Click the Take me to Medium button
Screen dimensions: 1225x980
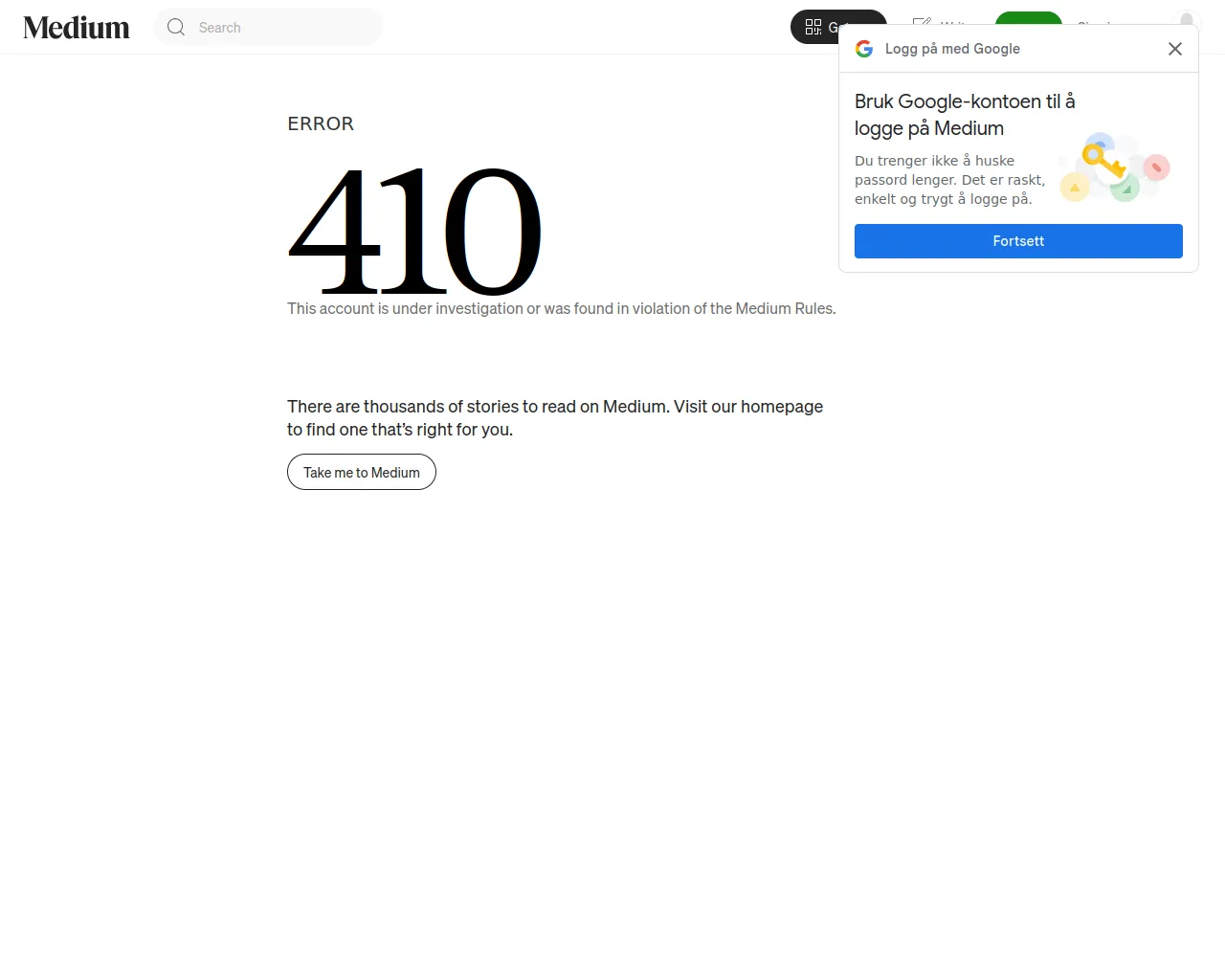click(362, 472)
